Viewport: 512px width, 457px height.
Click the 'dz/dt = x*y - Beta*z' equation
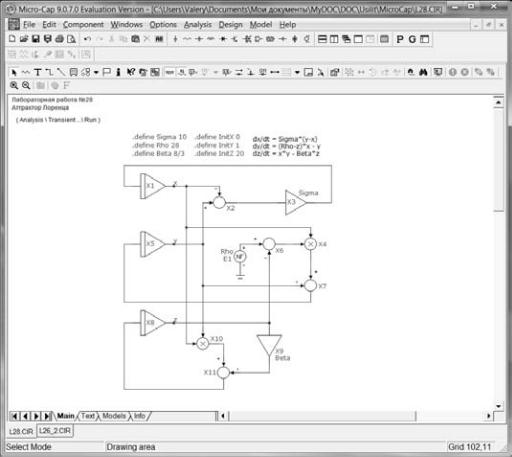point(286,154)
